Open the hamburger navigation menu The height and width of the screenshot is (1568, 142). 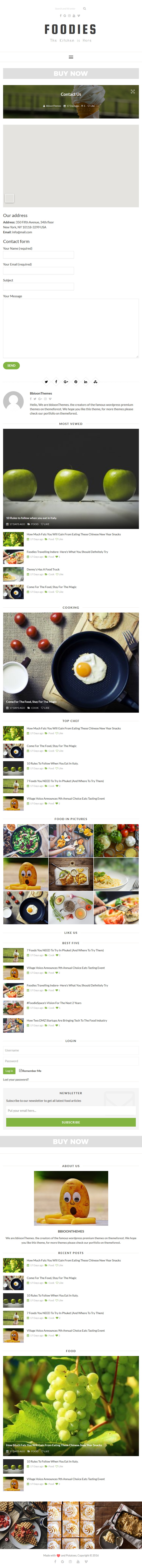click(71, 57)
